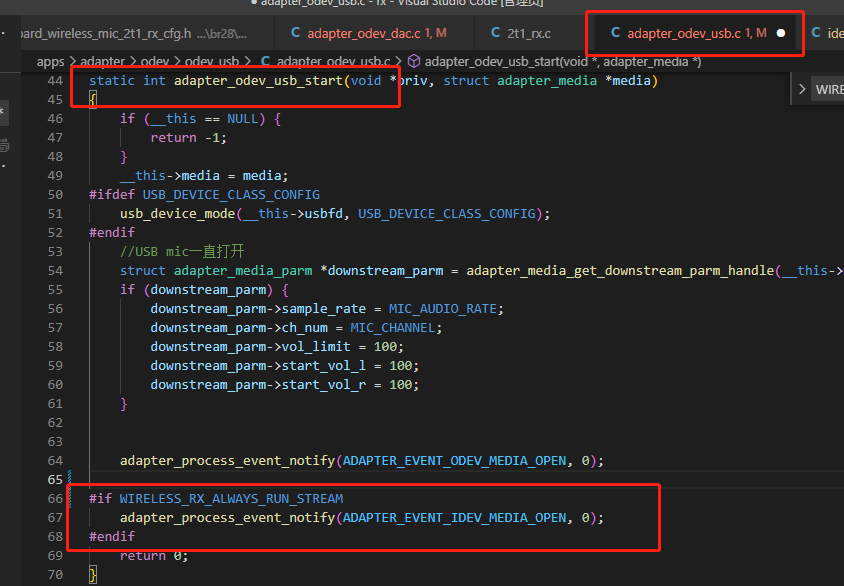Click C icon on adapter_odev_usb.c tab
The height and width of the screenshot is (586, 844).
(615, 33)
